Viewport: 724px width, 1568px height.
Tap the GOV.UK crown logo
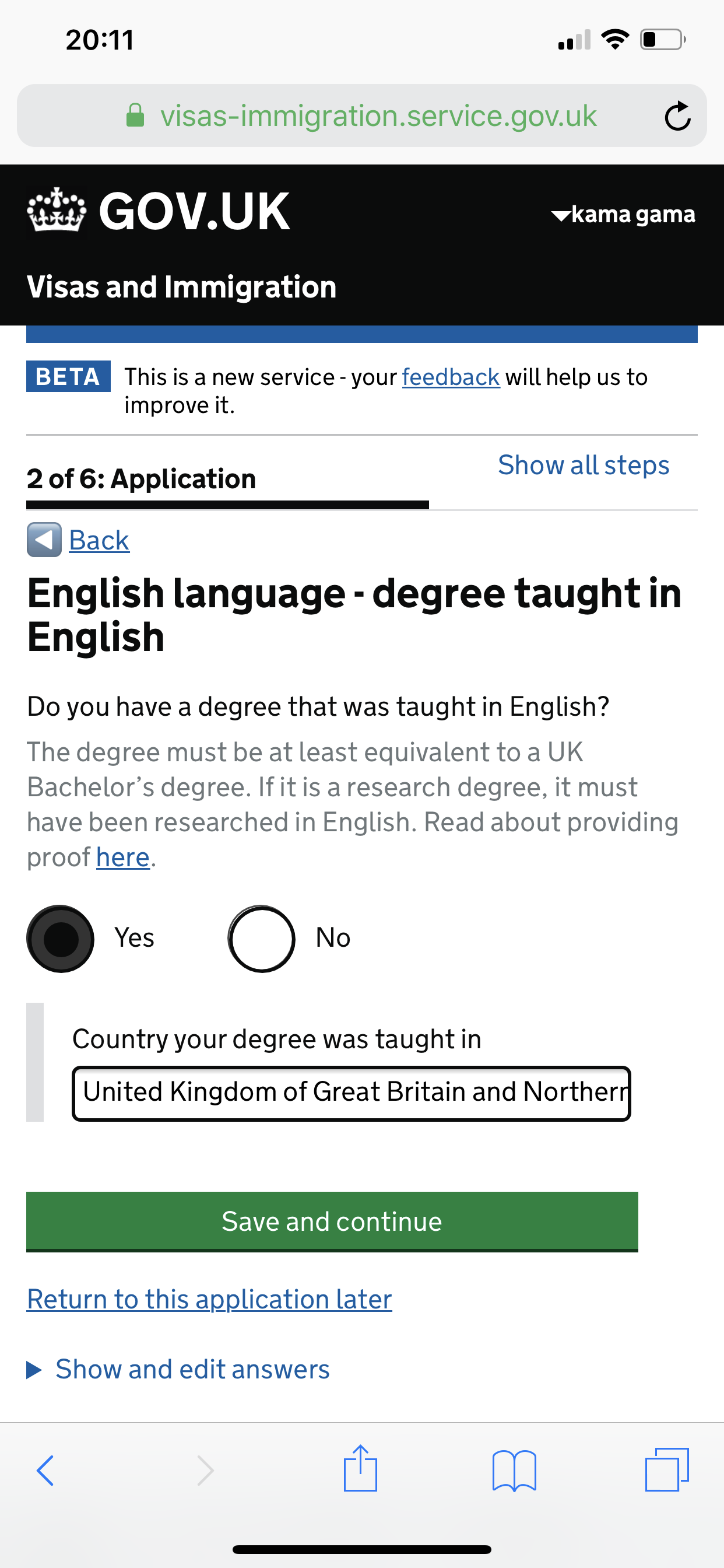57,211
